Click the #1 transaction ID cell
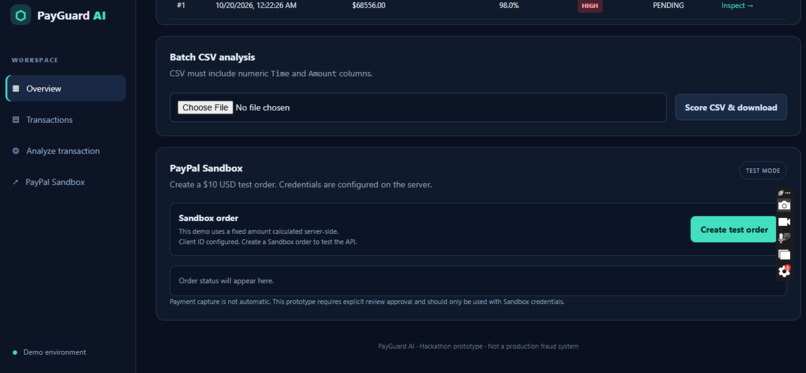 [x=180, y=5]
